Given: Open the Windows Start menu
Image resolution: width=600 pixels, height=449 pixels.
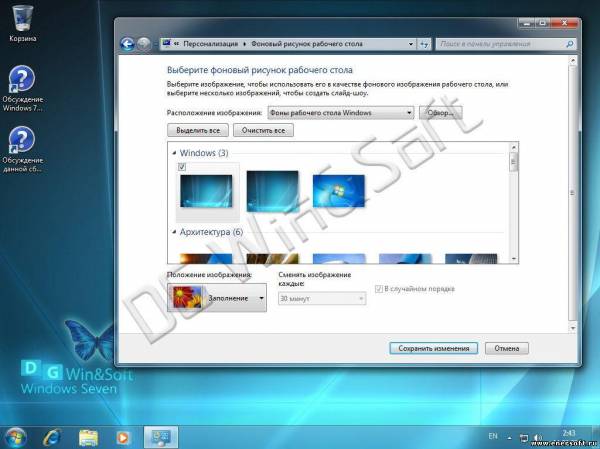Looking at the screenshot, I should 15,438.
